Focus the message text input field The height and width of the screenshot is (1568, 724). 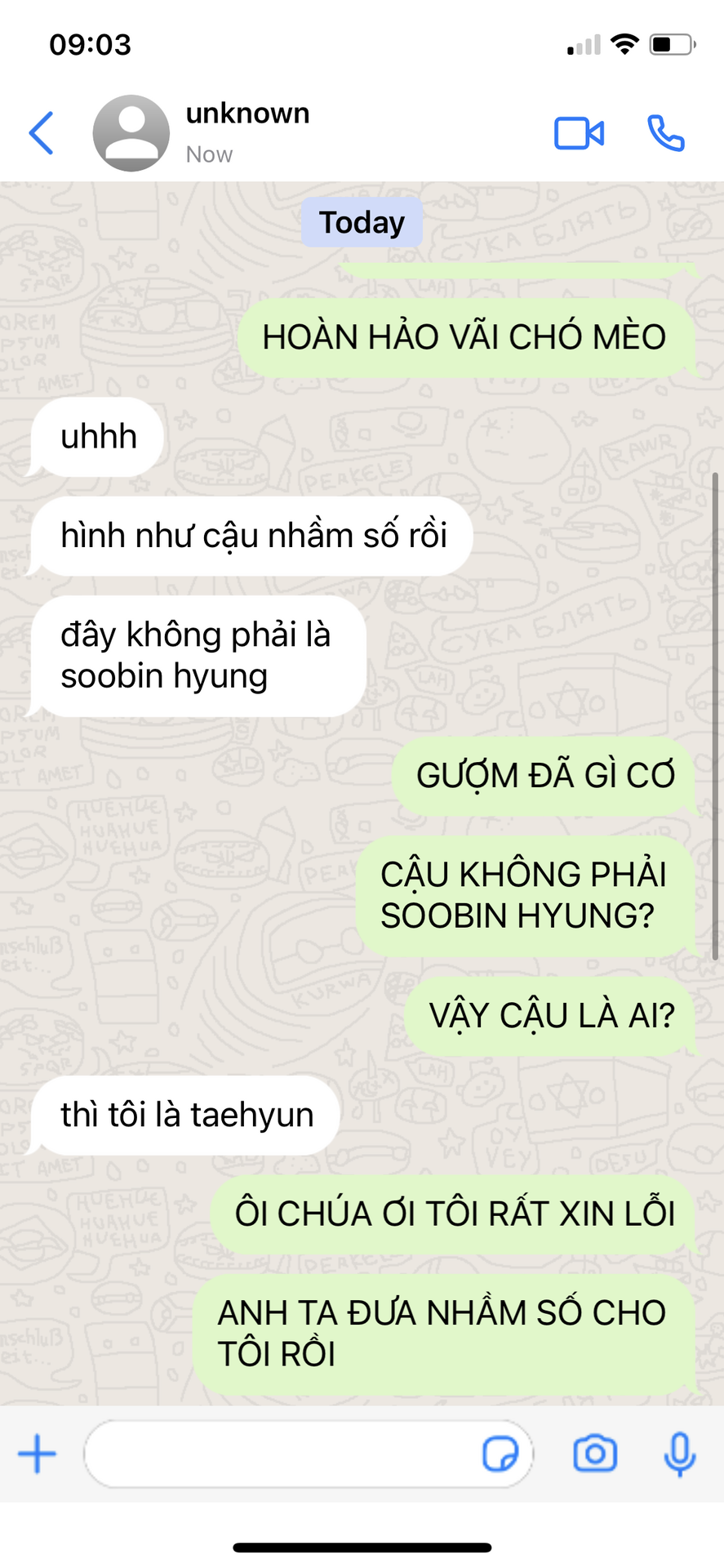click(x=309, y=1454)
